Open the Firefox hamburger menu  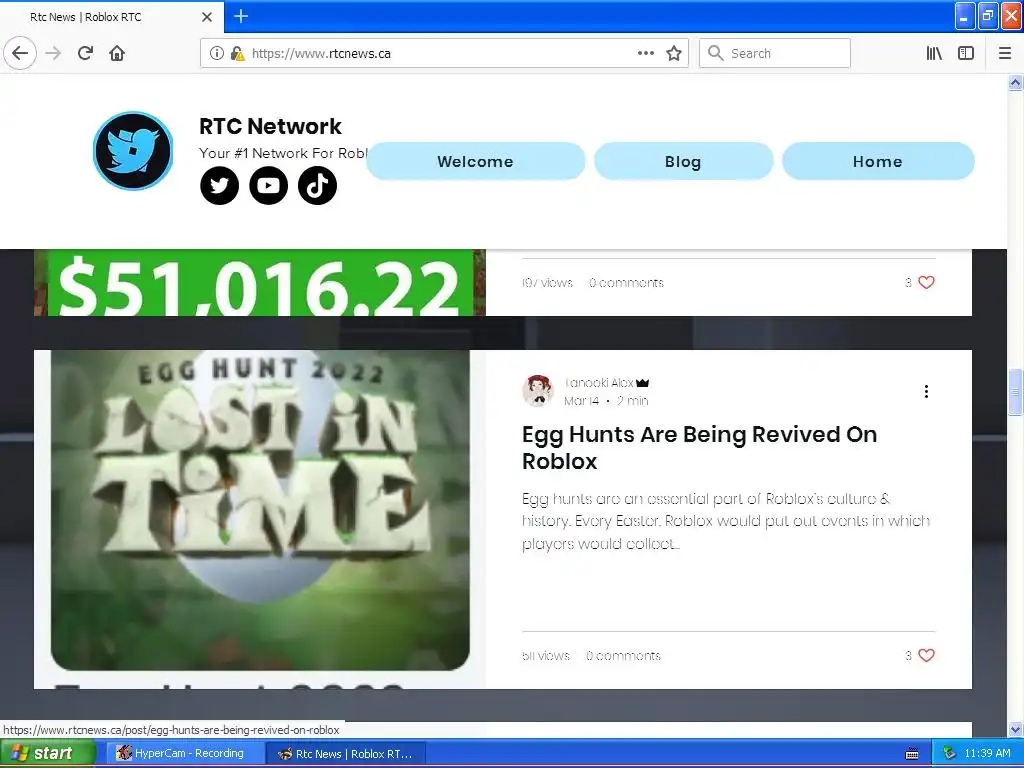tap(1005, 54)
